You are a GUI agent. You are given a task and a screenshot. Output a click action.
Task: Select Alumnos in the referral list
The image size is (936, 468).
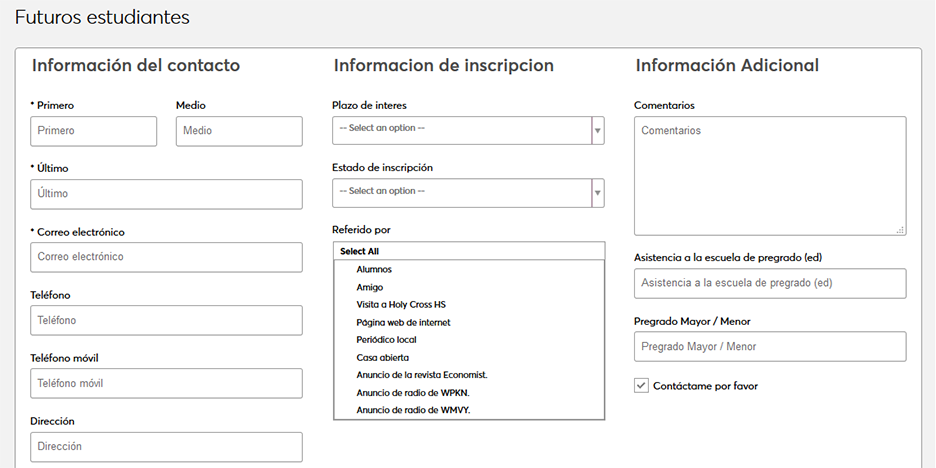click(x=374, y=270)
